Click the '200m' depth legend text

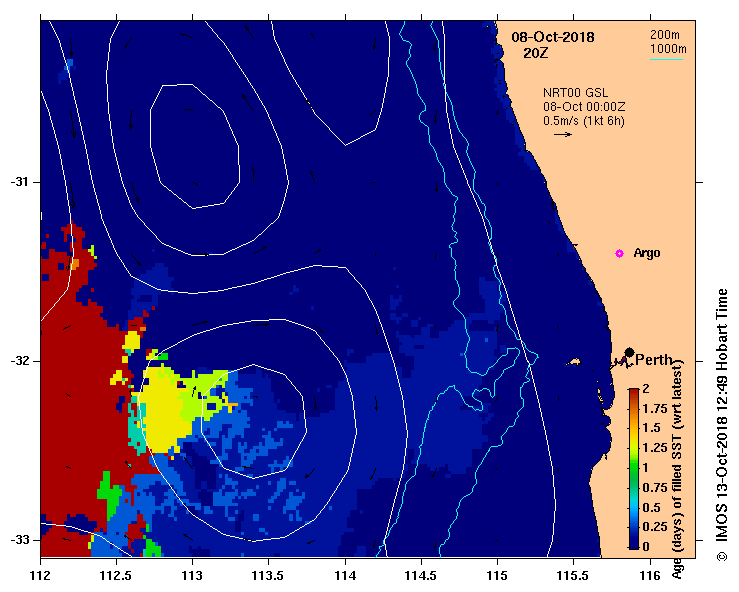coord(665,34)
